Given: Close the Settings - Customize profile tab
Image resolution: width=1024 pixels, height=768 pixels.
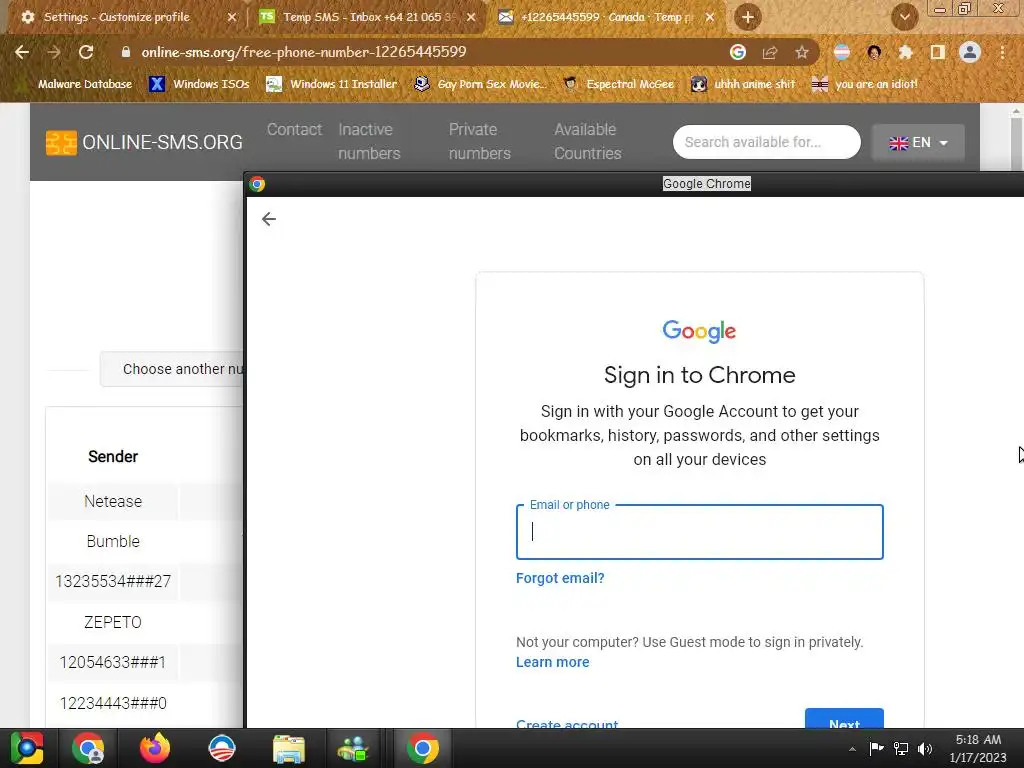Looking at the screenshot, I should [232, 18].
